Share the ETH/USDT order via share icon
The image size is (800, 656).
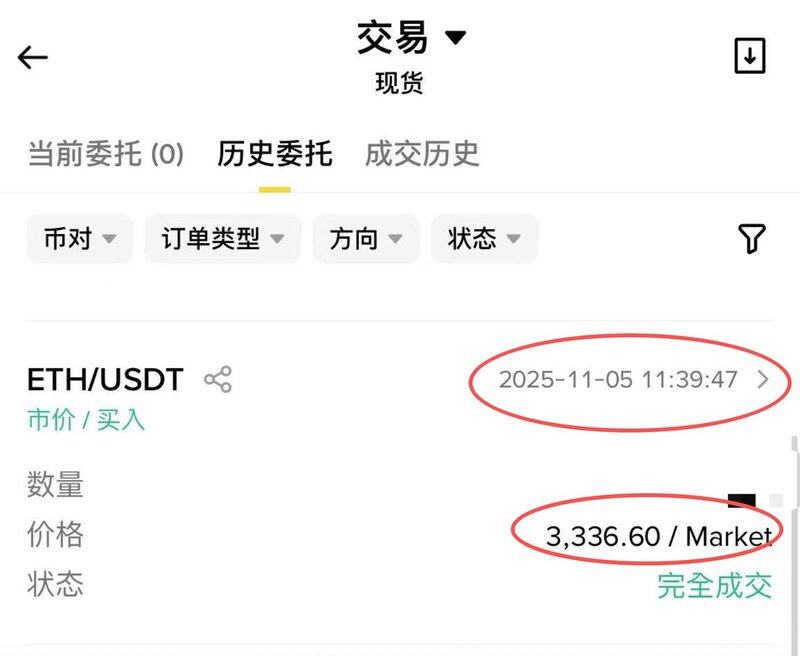pyautogui.click(x=218, y=379)
